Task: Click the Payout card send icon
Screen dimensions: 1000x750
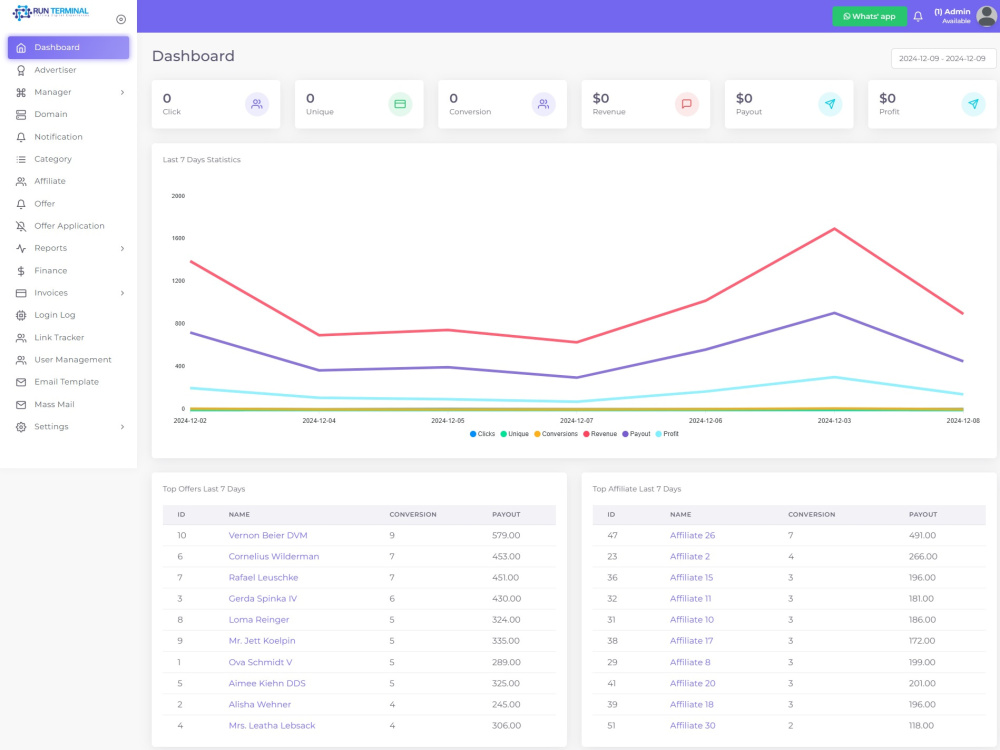Action: click(830, 104)
